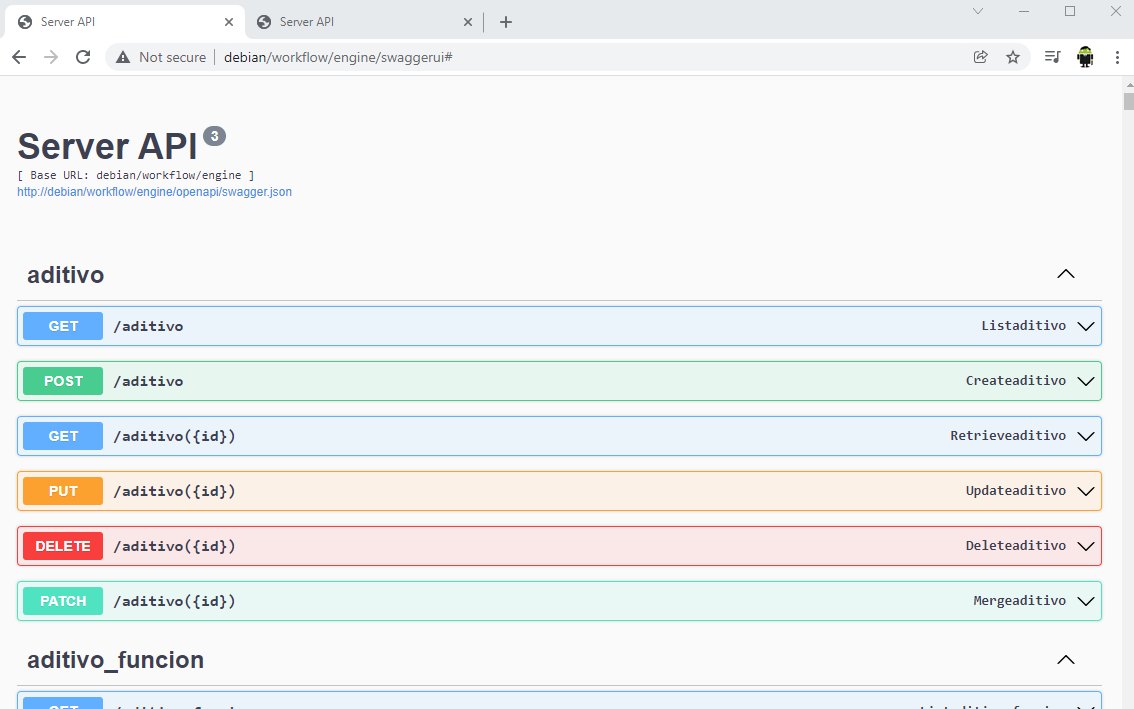Click the /aditivo path in the POST row
The height and width of the screenshot is (709, 1134).
click(148, 381)
